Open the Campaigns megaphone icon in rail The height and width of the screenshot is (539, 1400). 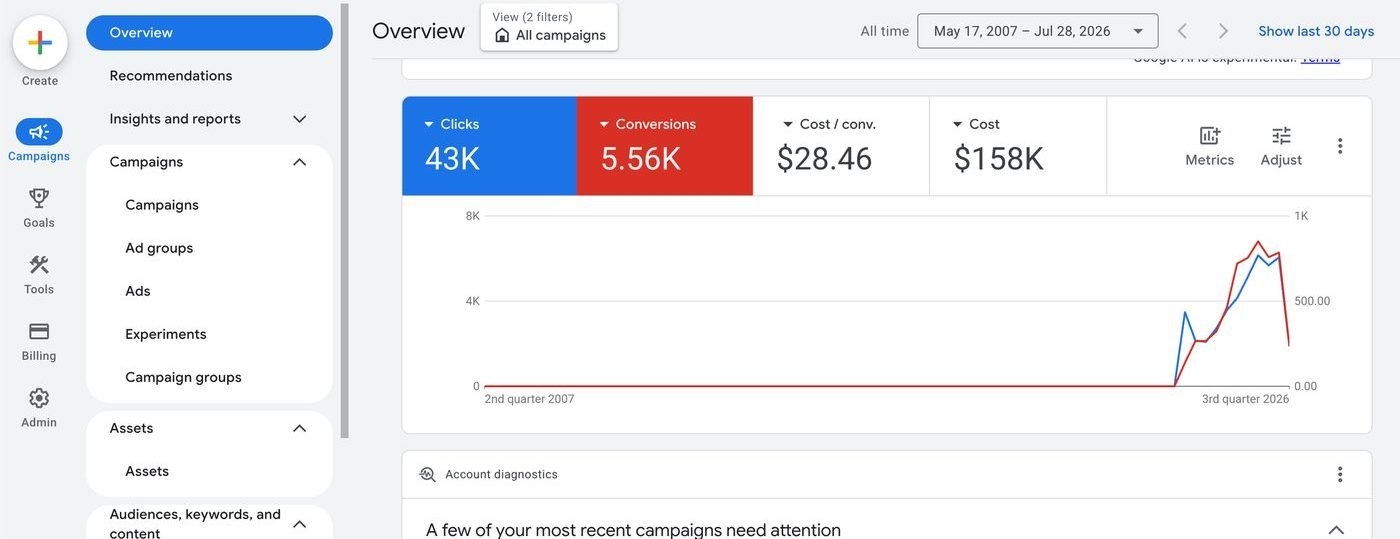click(39, 132)
